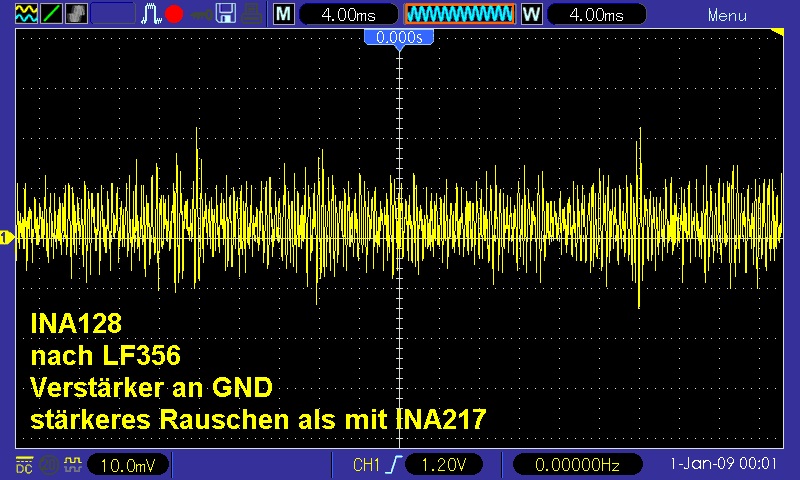
Task: Click the gray persistence display icon
Action: pyautogui.click(x=76, y=14)
